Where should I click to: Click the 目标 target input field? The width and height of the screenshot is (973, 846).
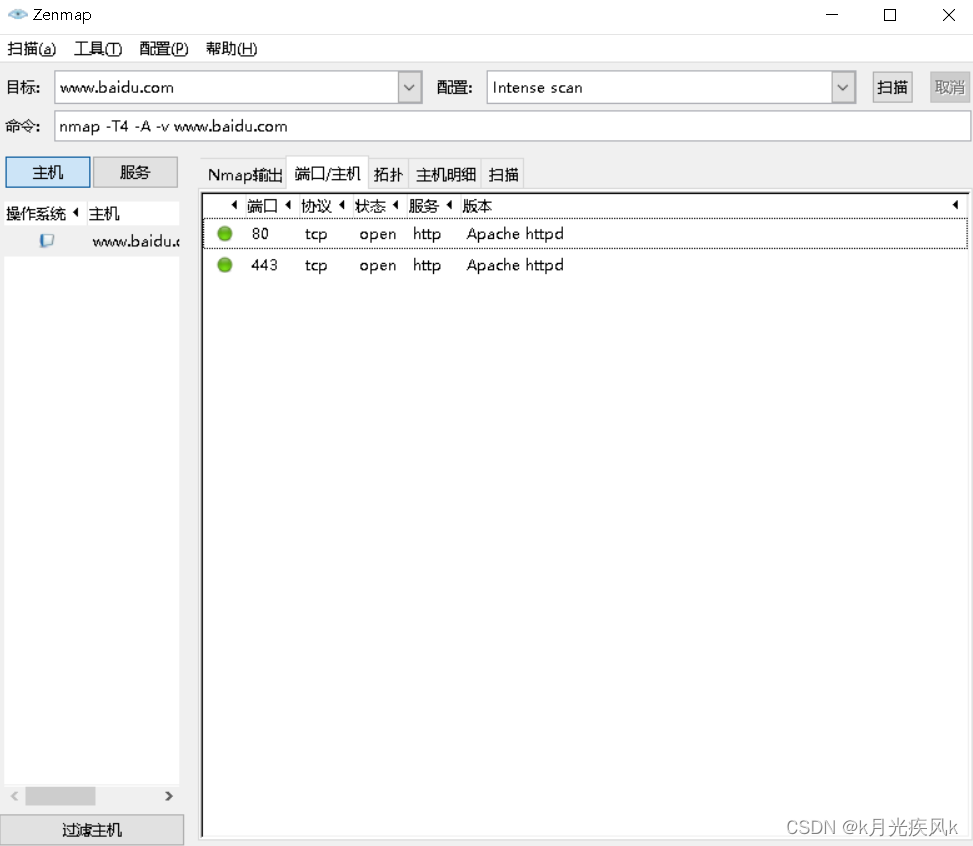coord(226,88)
